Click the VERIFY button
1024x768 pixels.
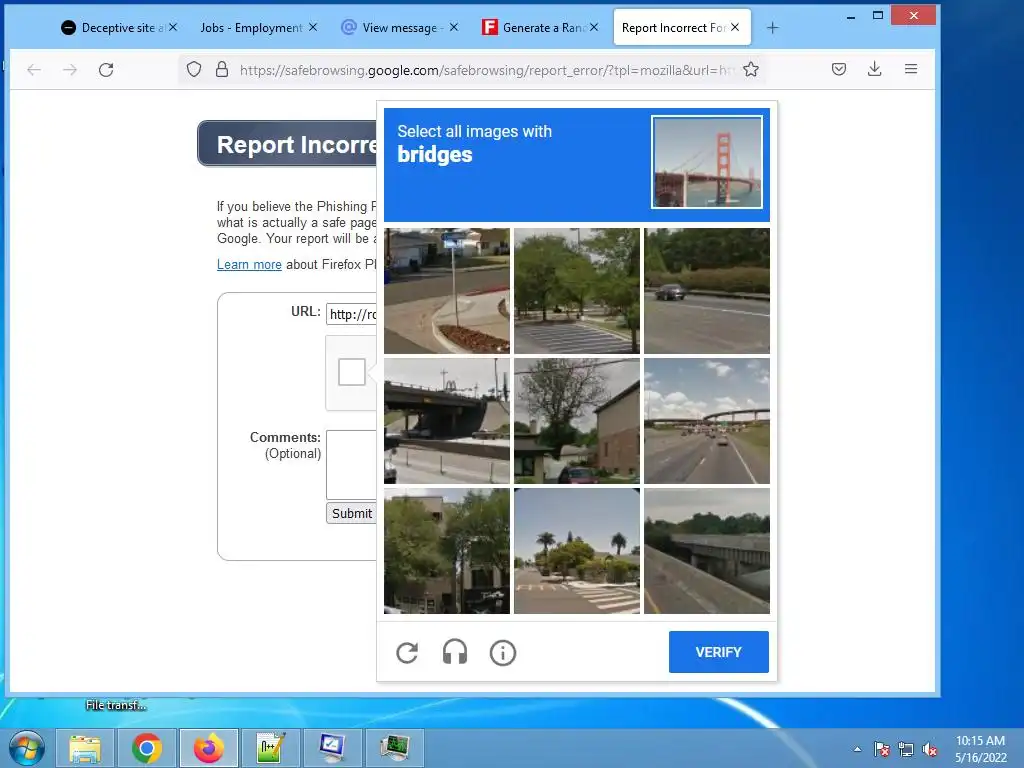pyautogui.click(x=718, y=652)
